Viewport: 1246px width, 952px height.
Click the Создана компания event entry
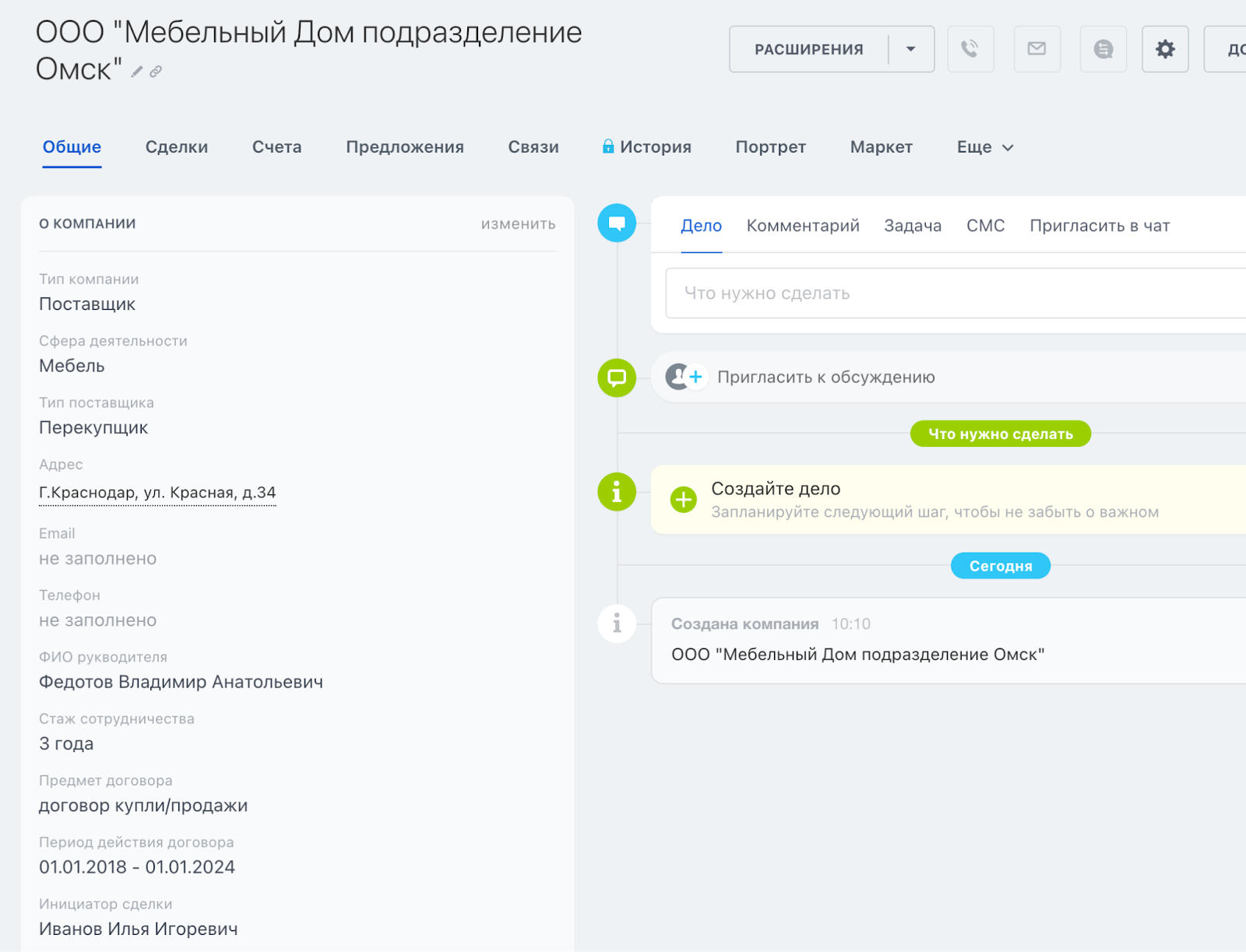tap(949, 641)
